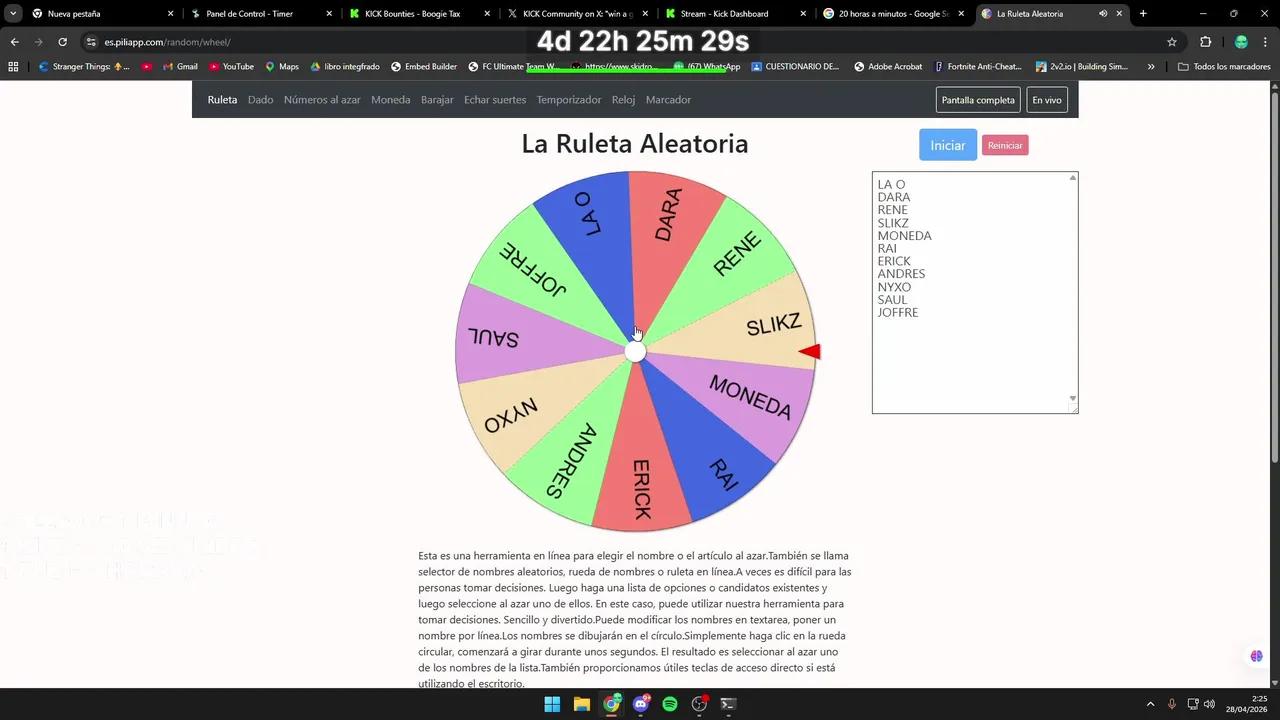Mute the audio icon on La Ruleta tab
Image resolution: width=1280 pixels, height=720 pixels.
pyautogui.click(x=1104, y=14)
